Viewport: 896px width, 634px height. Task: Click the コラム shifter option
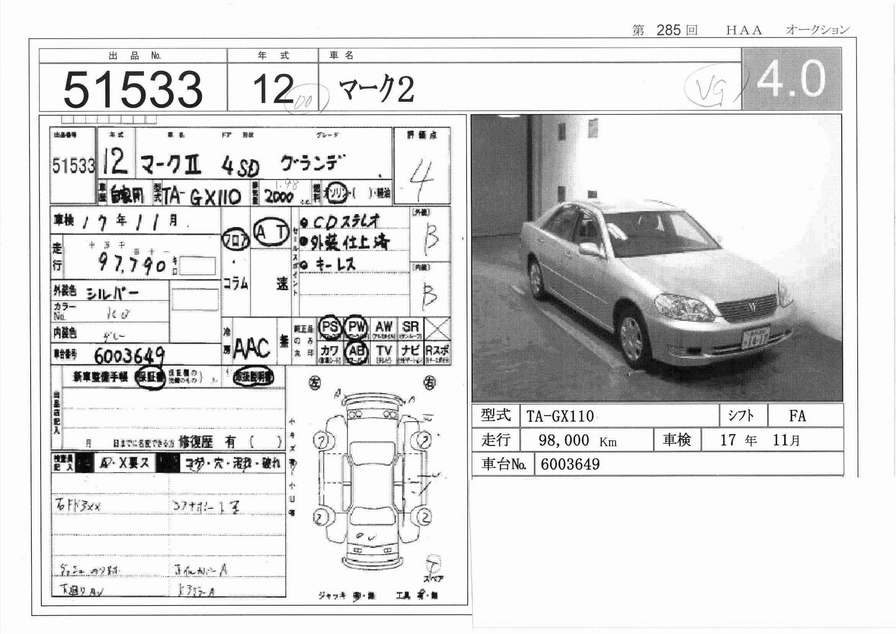point(235,283)
